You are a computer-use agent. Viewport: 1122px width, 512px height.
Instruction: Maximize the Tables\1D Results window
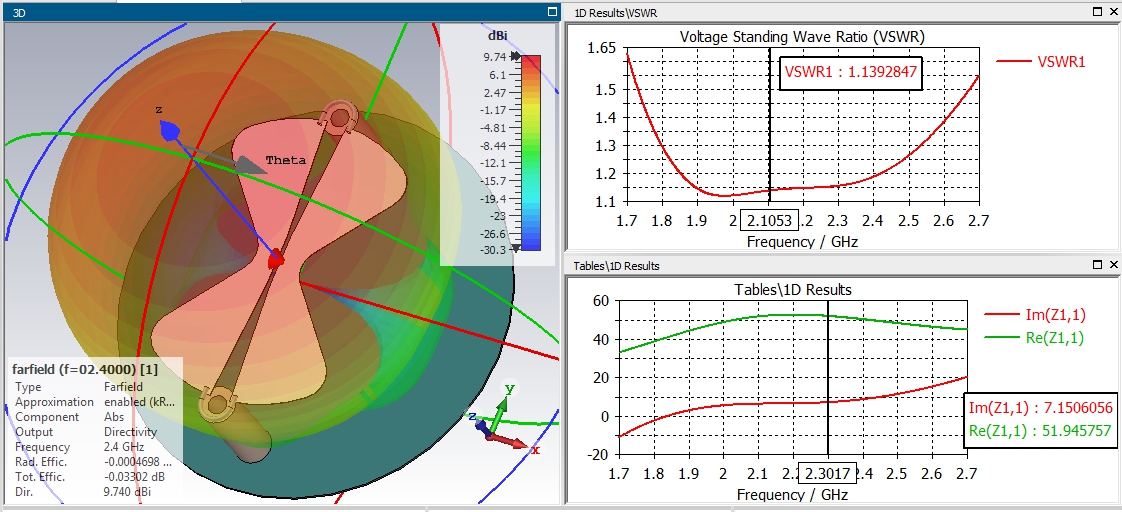pos(1098,265)
